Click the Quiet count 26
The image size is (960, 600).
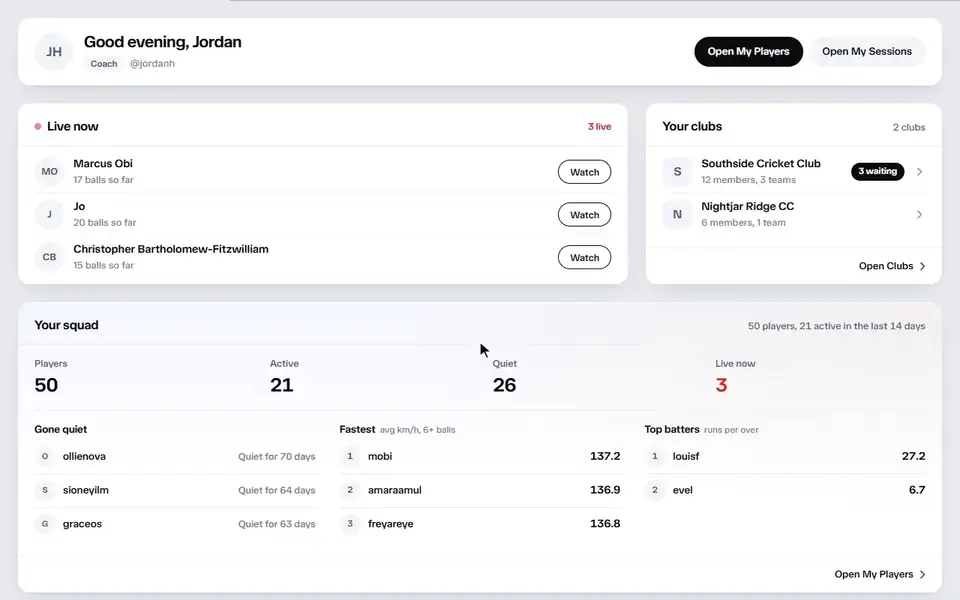[504, 385]
